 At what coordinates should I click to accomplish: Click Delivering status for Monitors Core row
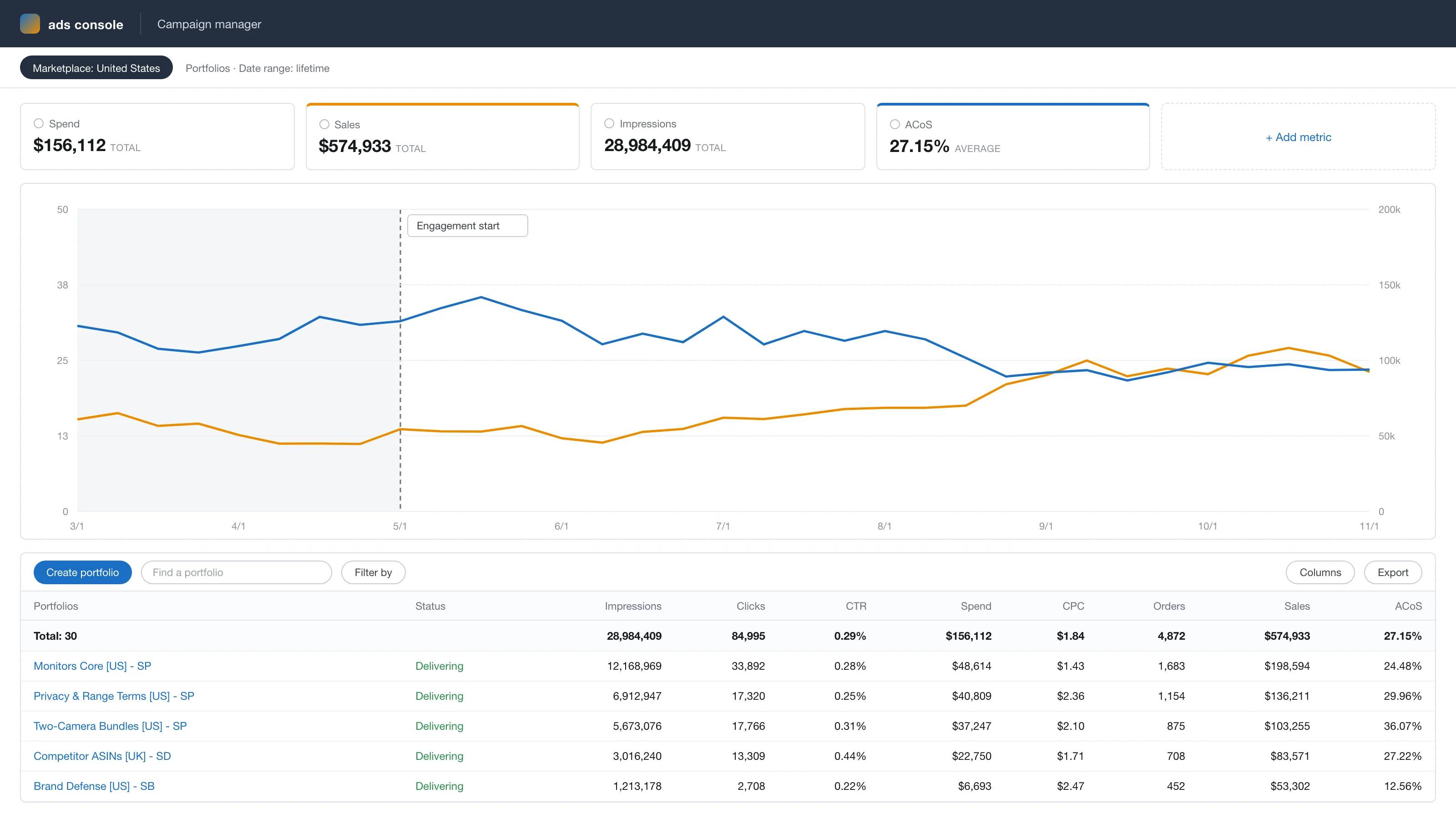439,666
